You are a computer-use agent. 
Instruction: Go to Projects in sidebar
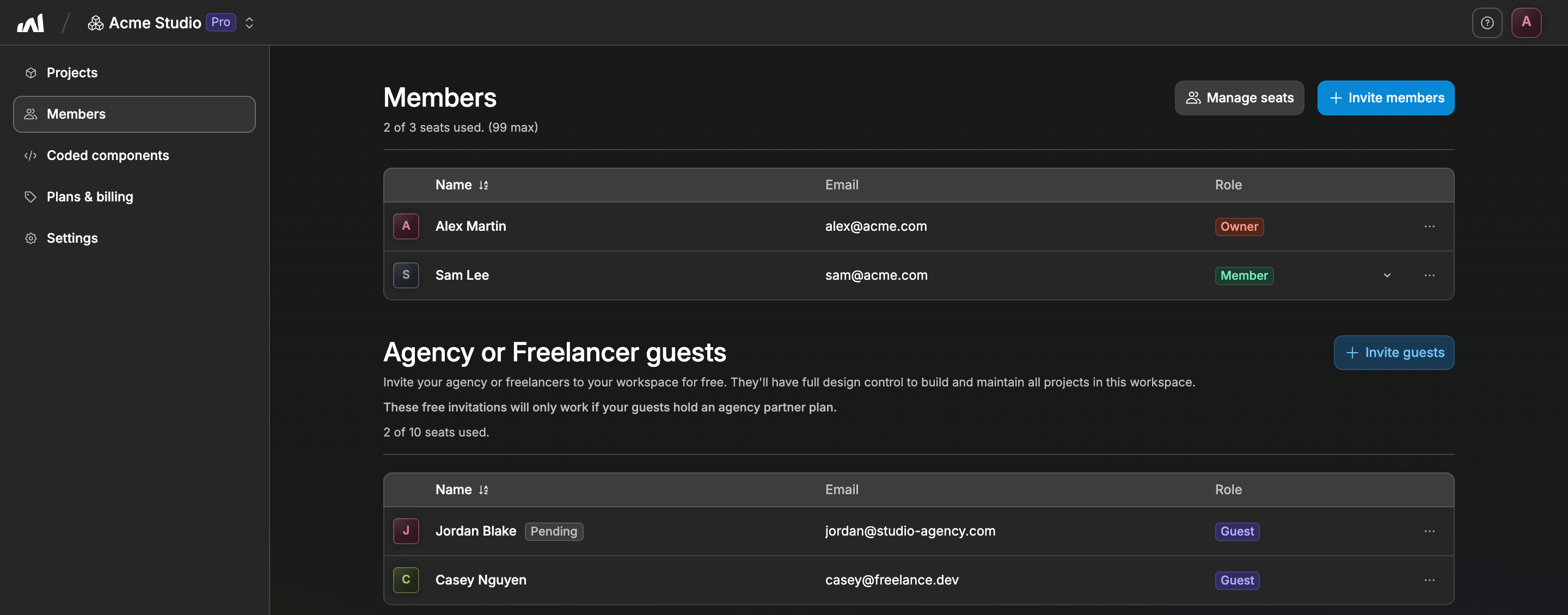134,73
